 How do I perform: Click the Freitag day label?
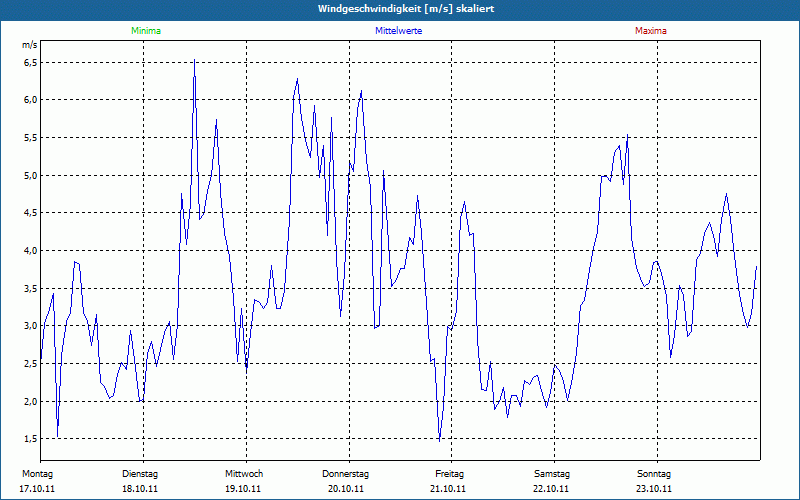(449, 474)
